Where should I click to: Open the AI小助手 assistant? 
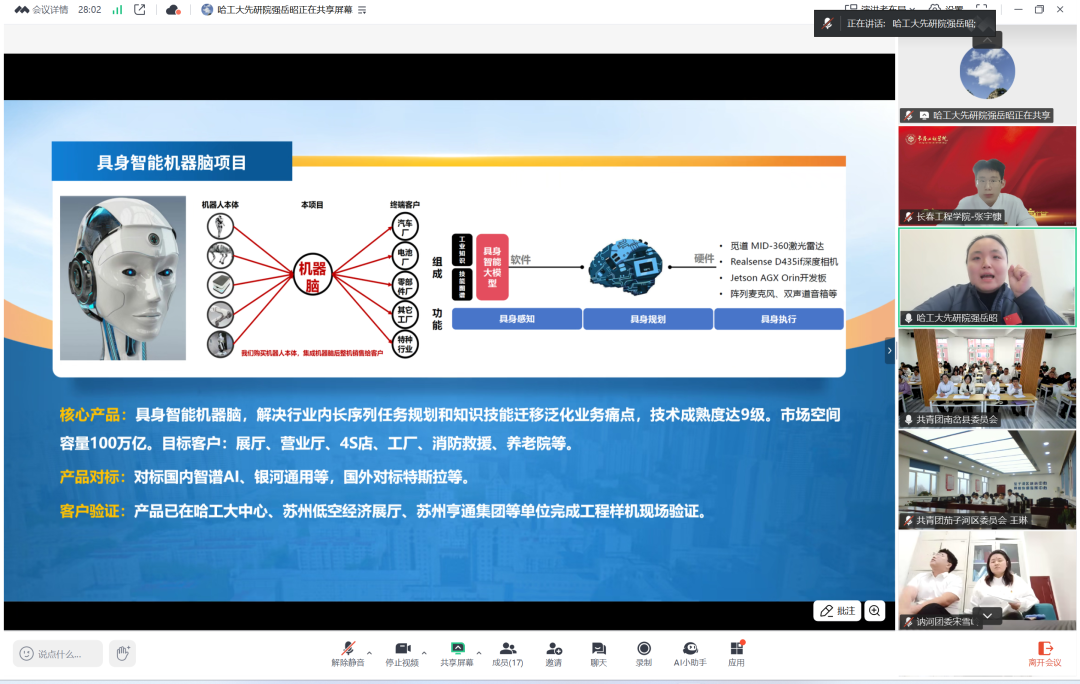[x=690, y=647]
